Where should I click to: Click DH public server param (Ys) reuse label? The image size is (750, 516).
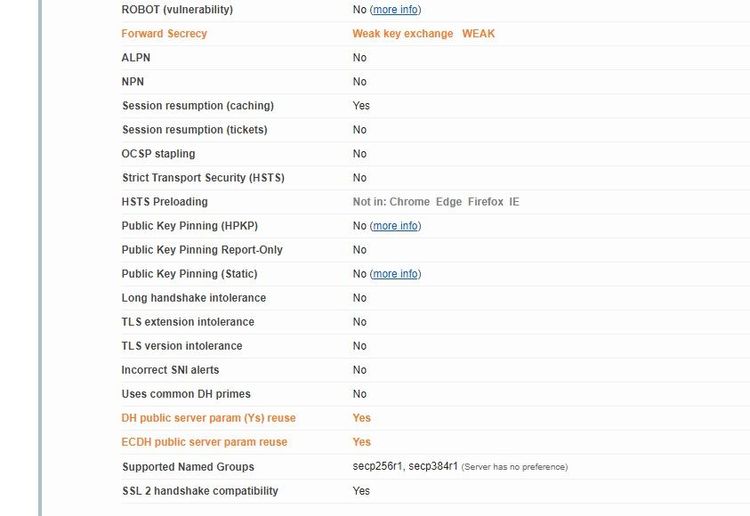208,418
